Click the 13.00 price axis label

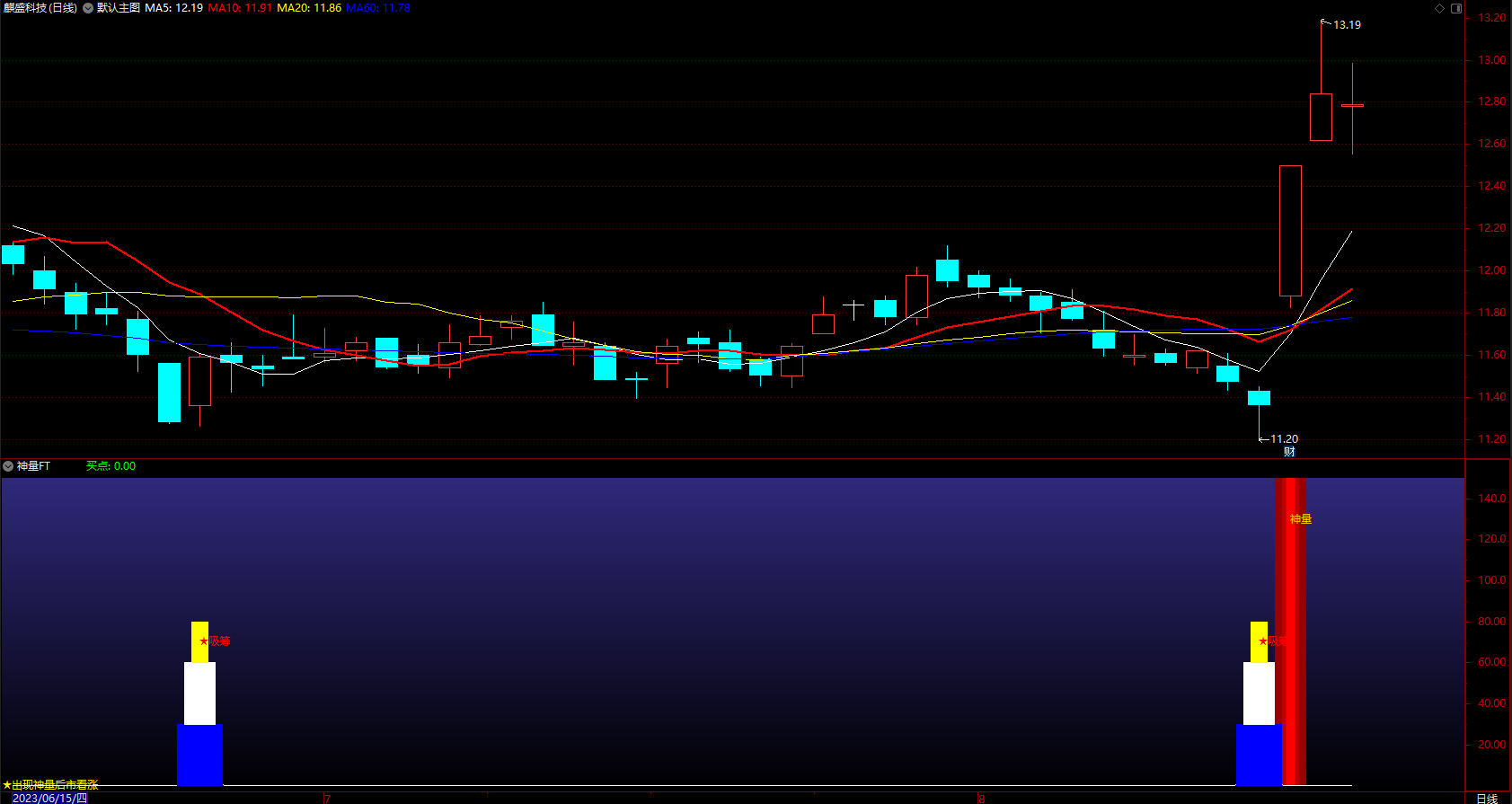coord(1493,60)
